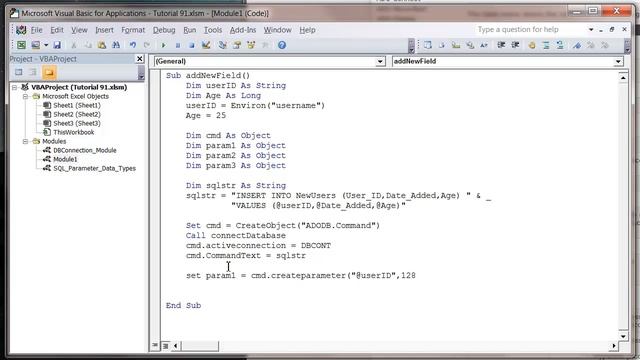Image resolution: width=640 pixels, height=360 pixels.
Task: Click the Complete Word icon
Action: click(484, 45)
